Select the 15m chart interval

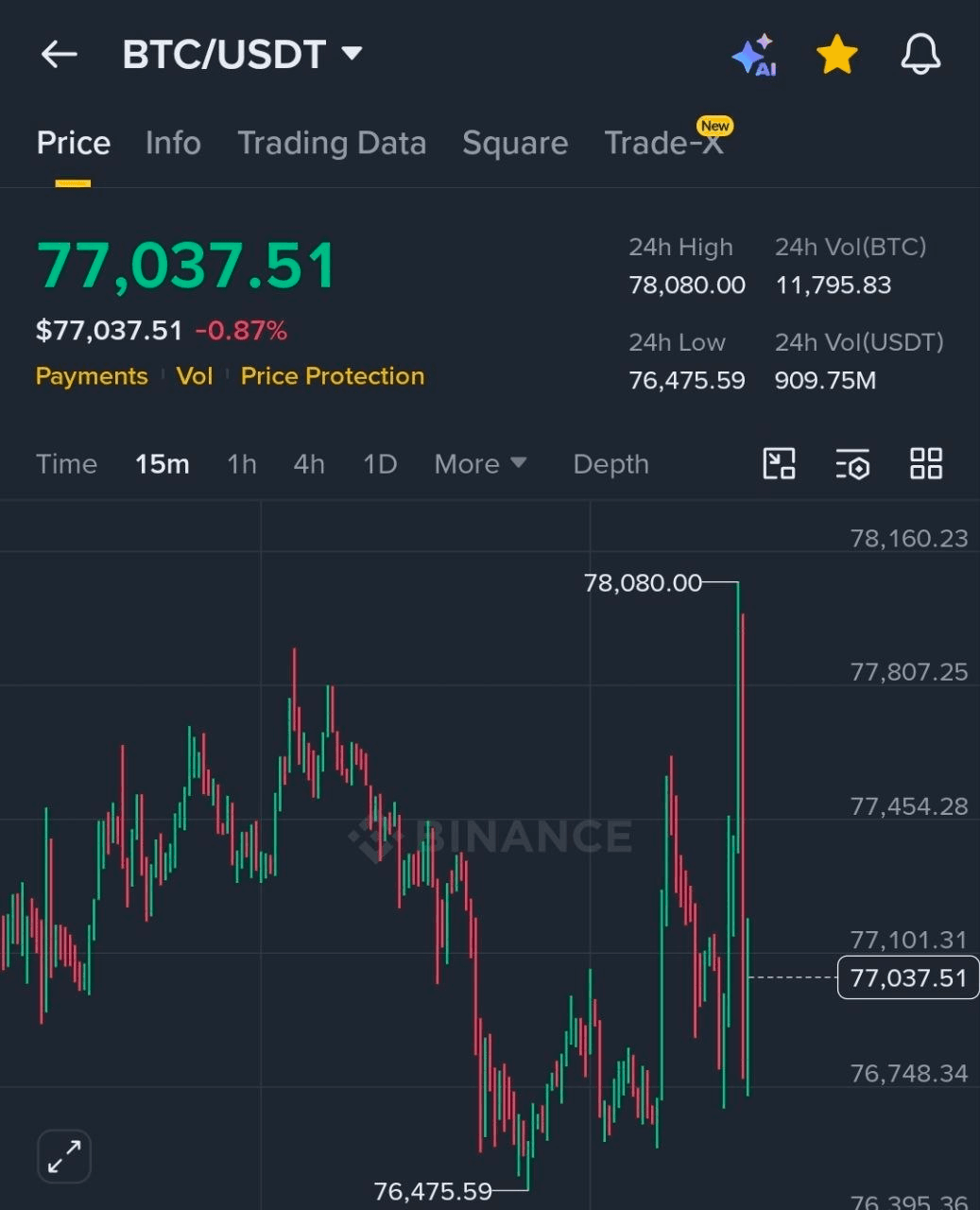[x=163, y=464]
